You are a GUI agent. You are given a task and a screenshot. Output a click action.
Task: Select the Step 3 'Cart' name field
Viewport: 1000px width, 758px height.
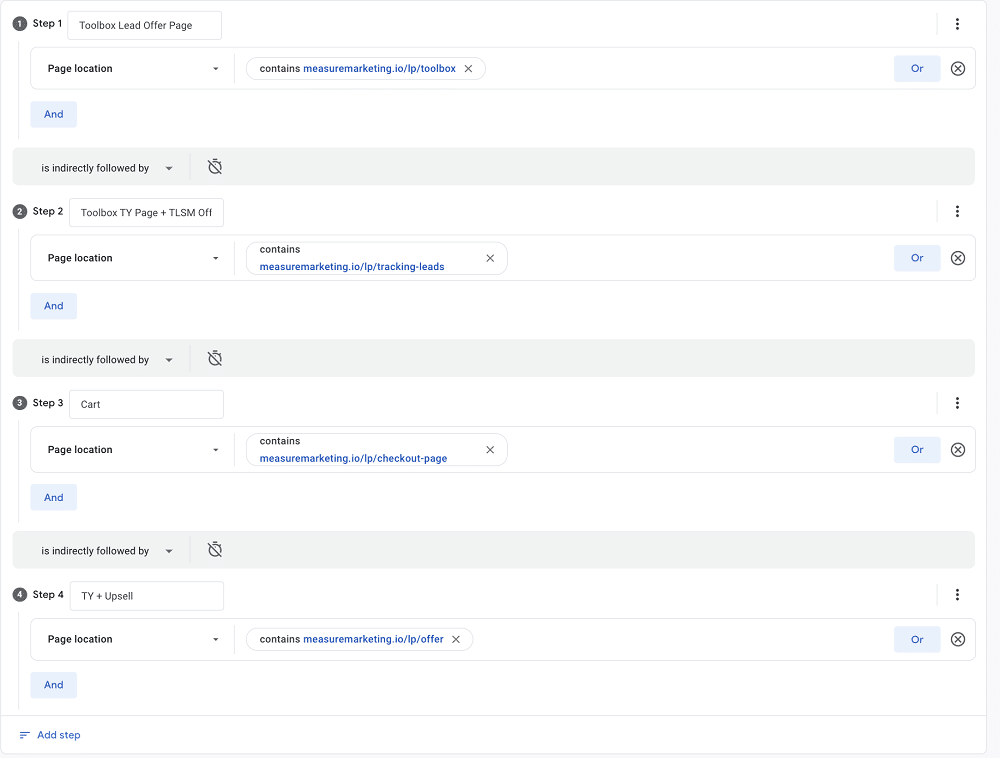[x=146, y=404]
